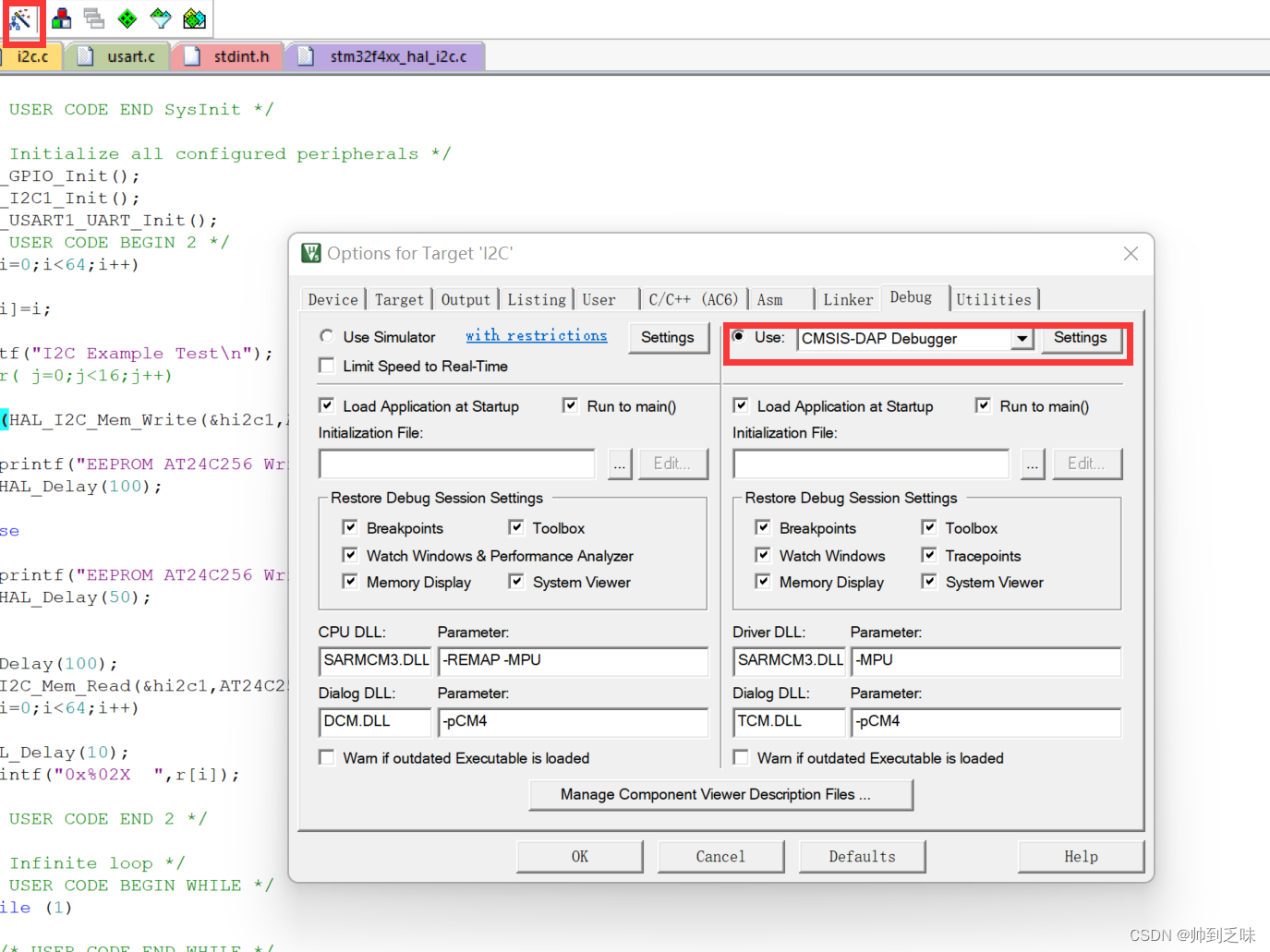Browse for debugger initialization file

click(x=1033, y=464)
